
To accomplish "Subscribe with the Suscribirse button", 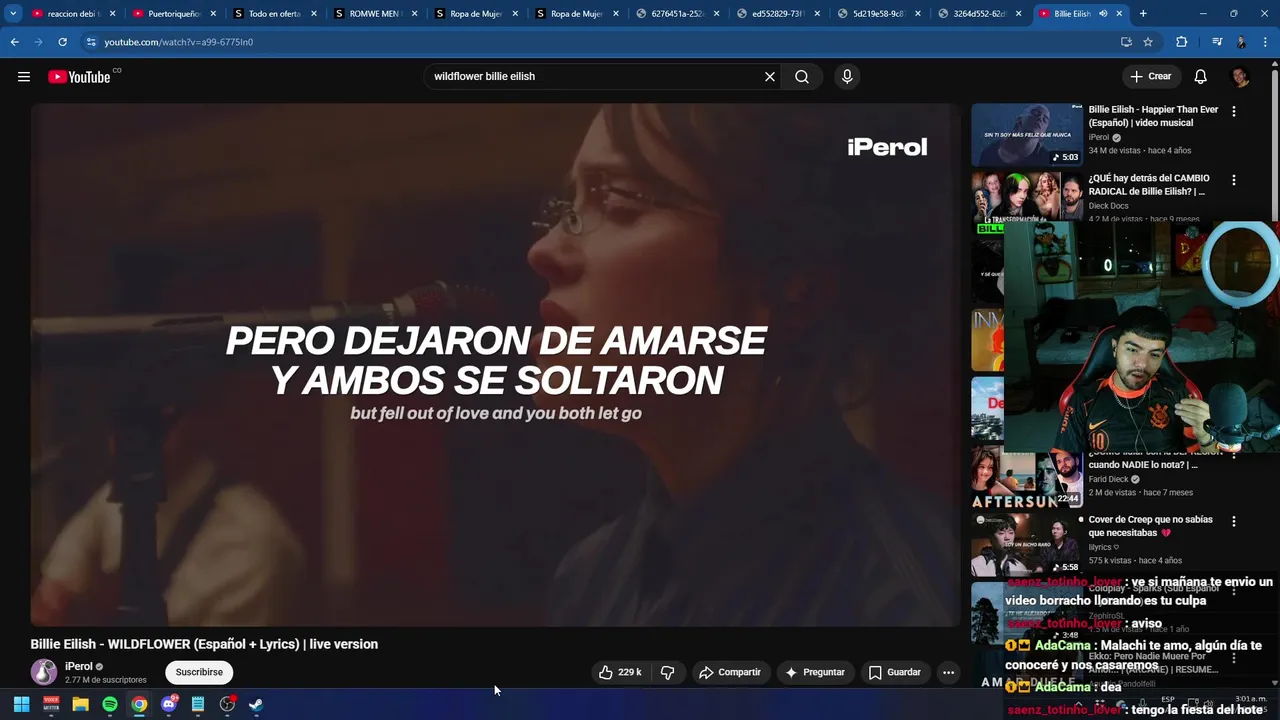I will point(199,673).
